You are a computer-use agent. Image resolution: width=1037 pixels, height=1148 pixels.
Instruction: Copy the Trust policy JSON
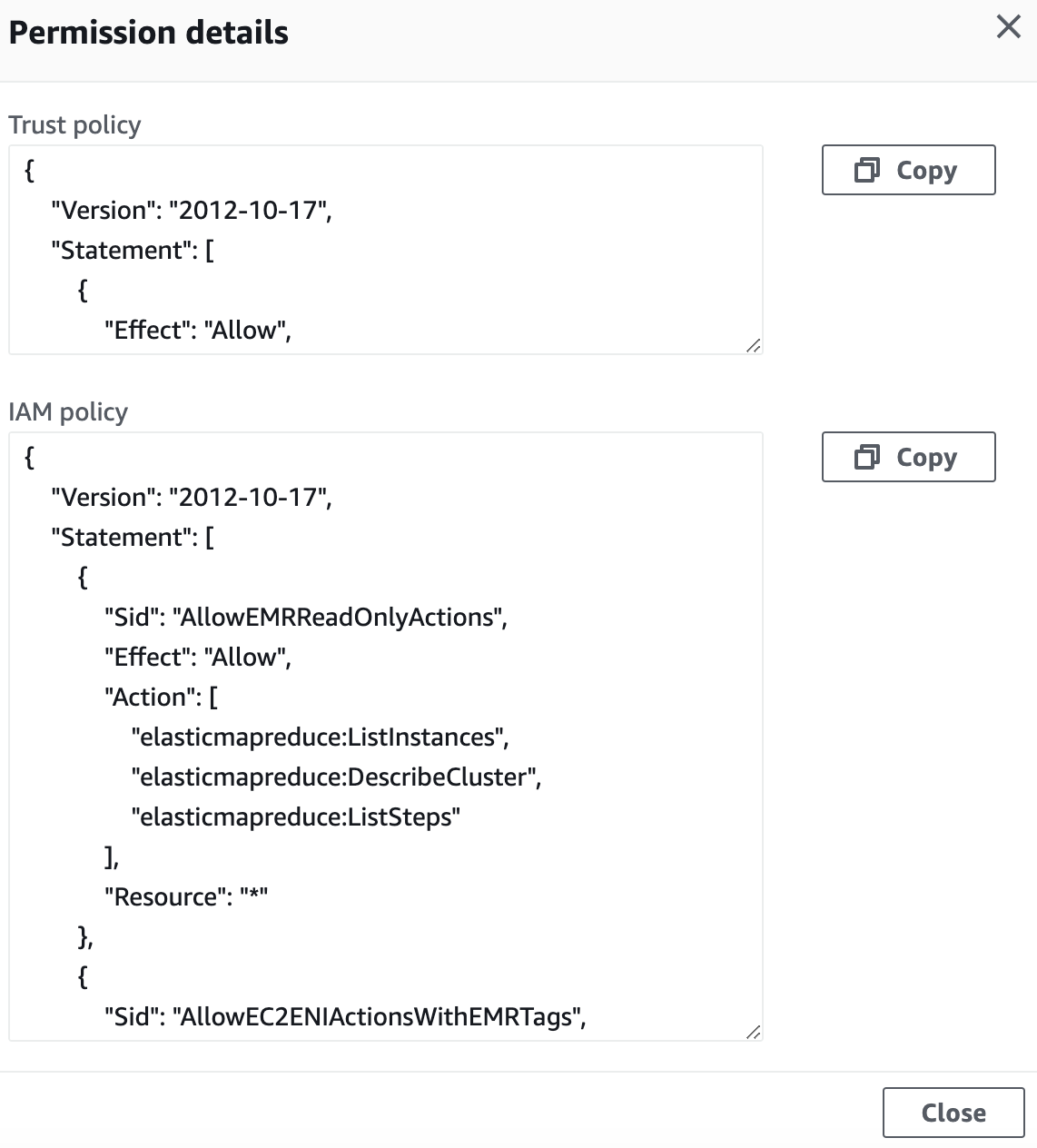click(x=908, y=170)
